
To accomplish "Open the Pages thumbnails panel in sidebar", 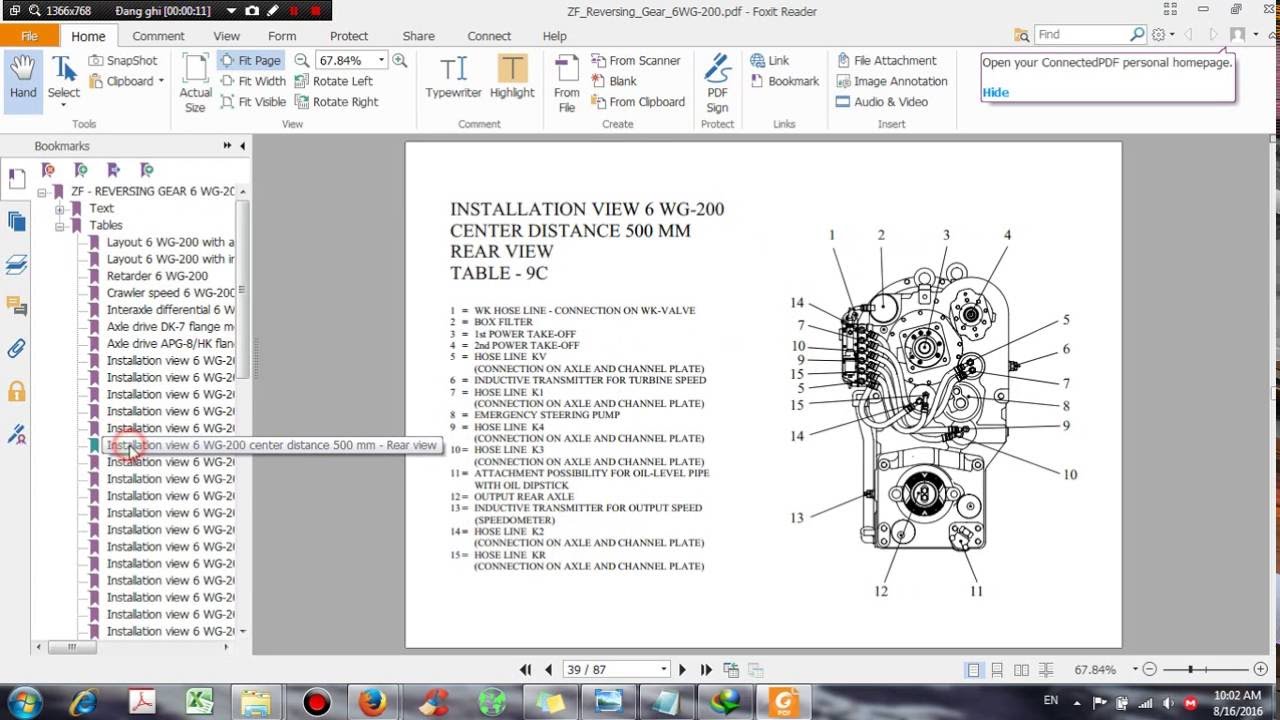I will pyautogui.click(x=16, y=222).
